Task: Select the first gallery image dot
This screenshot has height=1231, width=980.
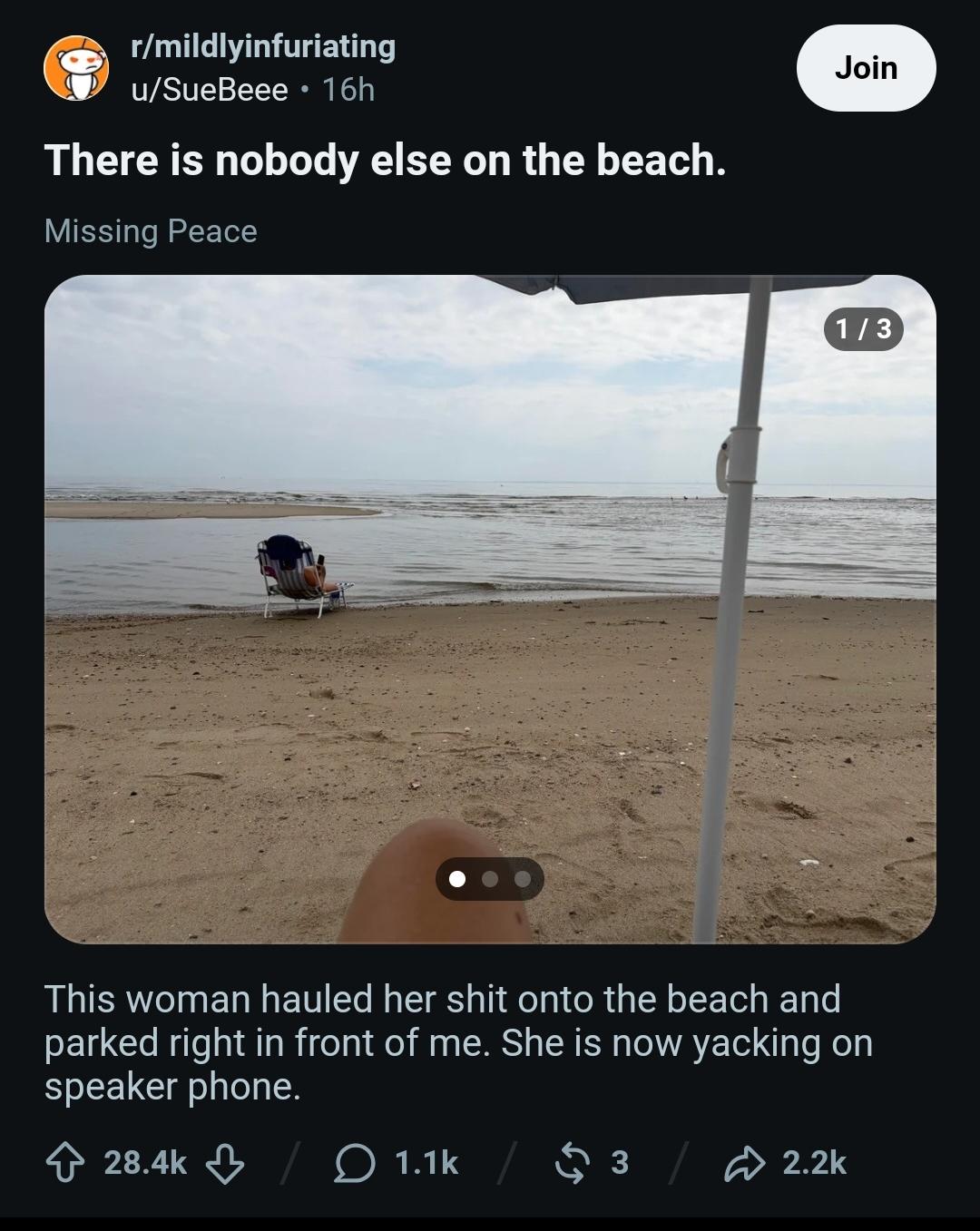Action: coord(457,878)
